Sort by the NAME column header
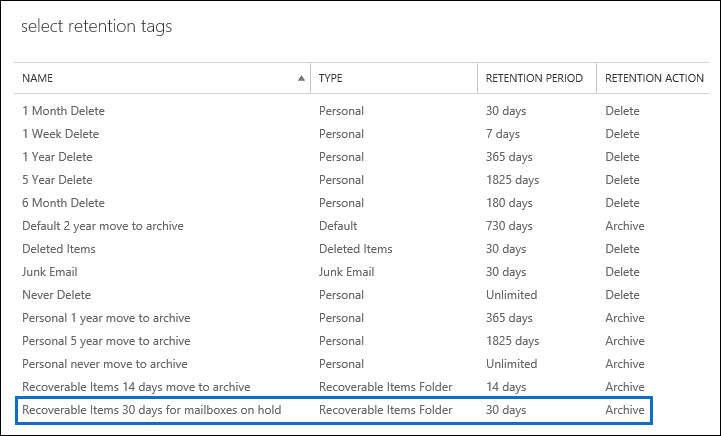The height and width of the screenshot is (436, 721). (38, 78)
